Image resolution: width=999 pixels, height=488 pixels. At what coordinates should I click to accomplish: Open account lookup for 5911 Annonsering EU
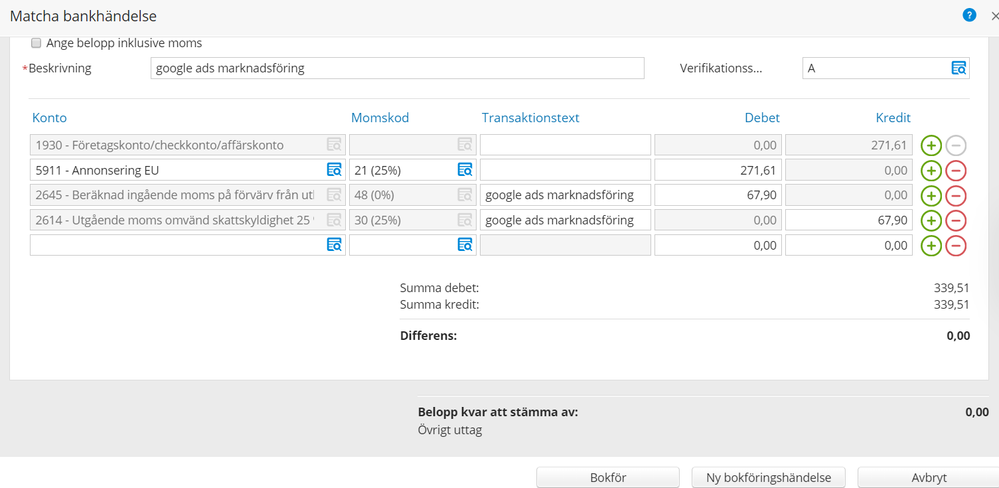334,170
